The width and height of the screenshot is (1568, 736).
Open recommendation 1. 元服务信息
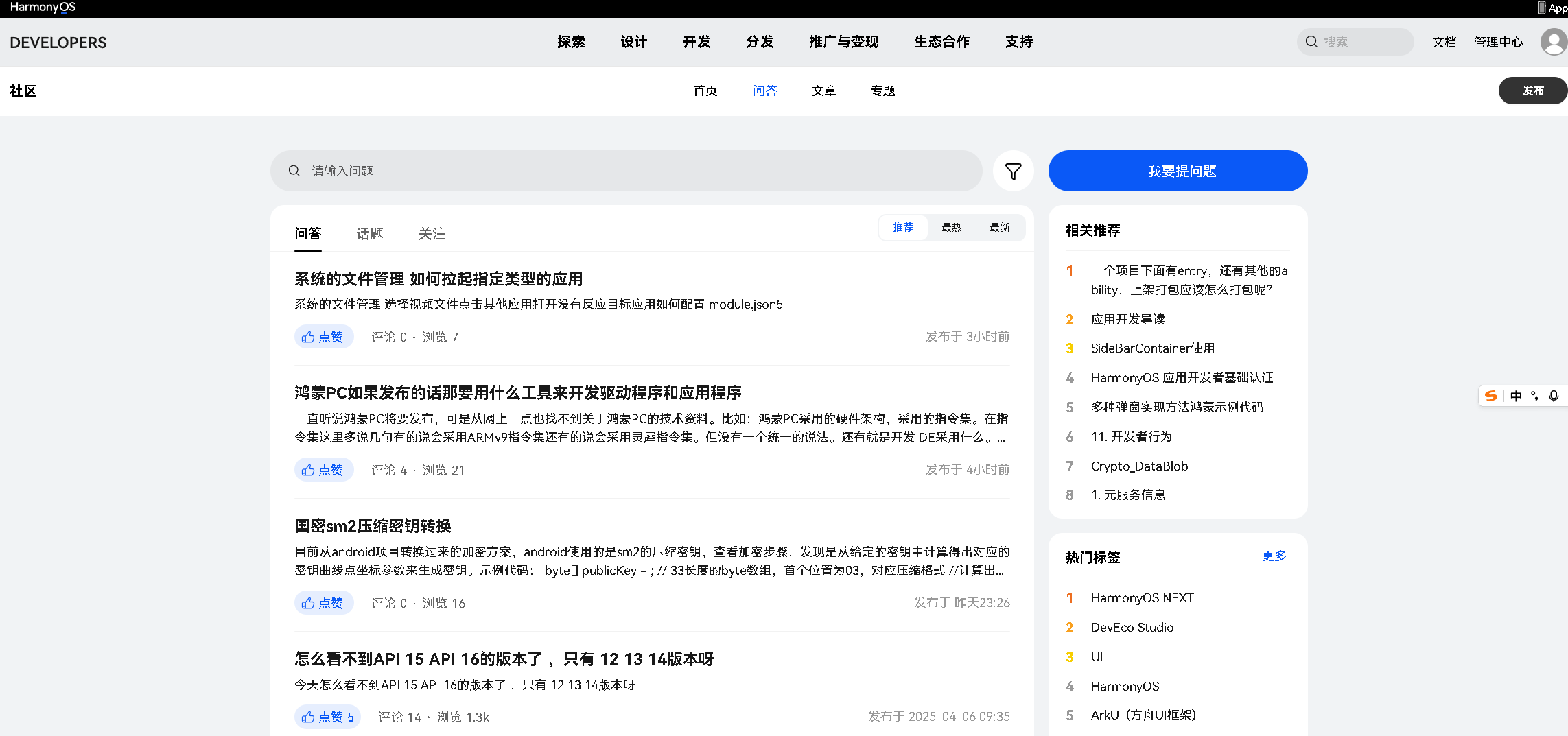(x=1128, y=495)
